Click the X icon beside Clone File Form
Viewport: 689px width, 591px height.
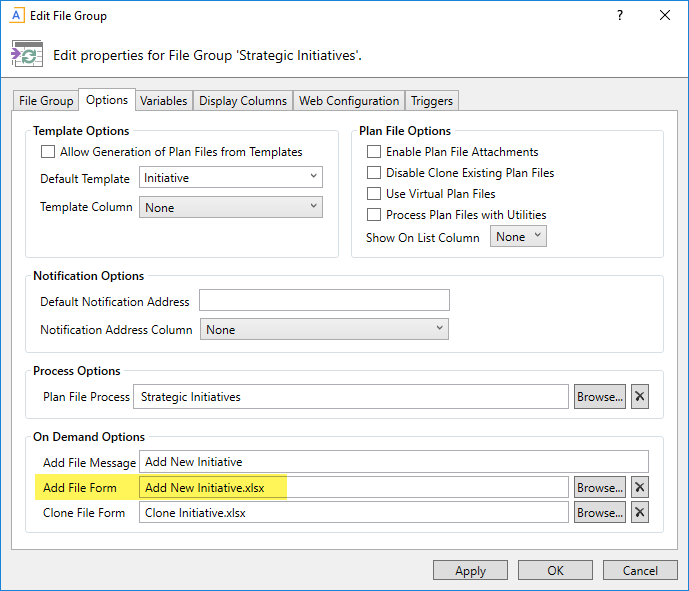[640, 512]
